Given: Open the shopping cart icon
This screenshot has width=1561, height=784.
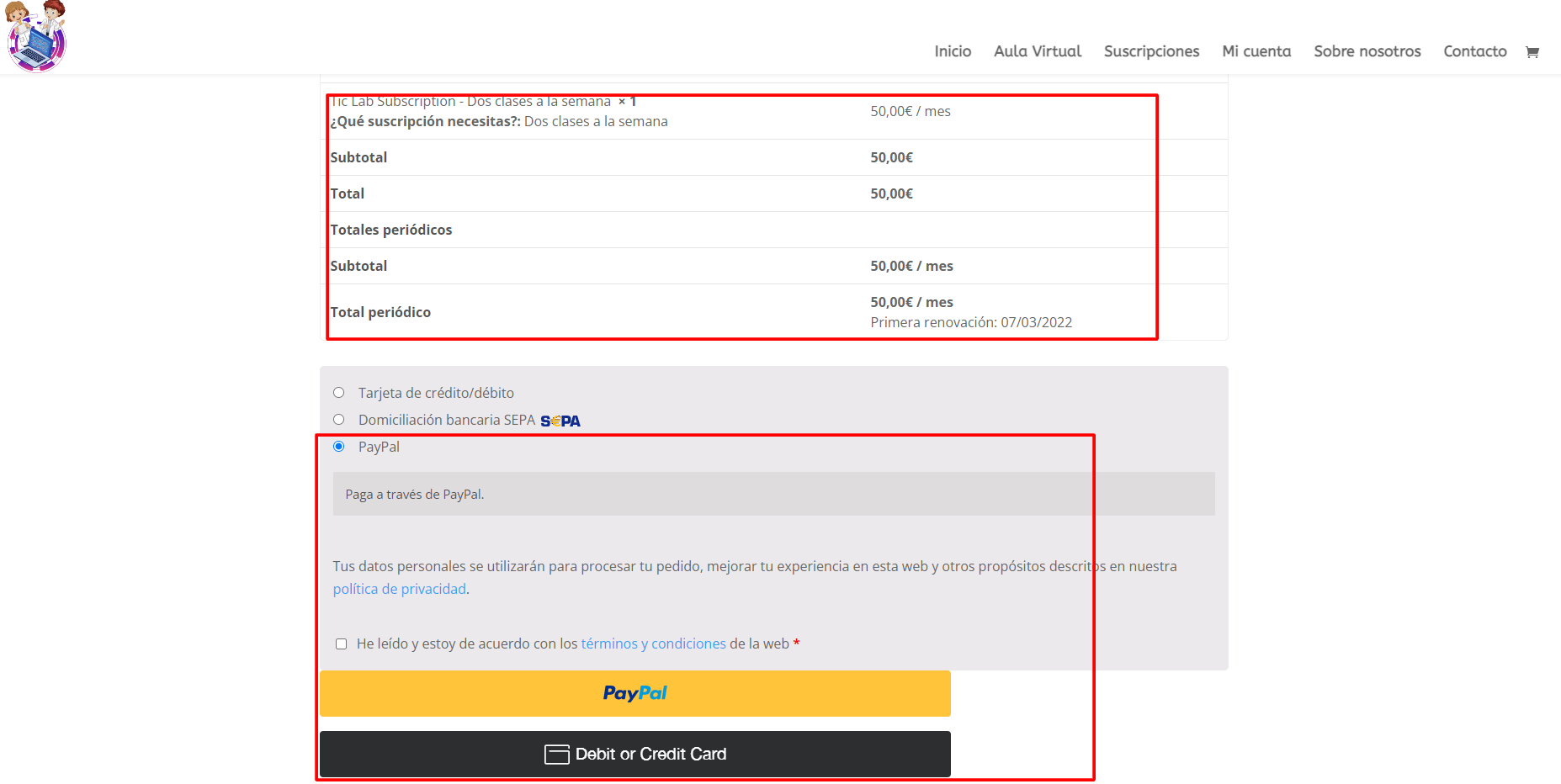Looking at the screenshot, I should pyautogui.click(x=1532, y=52).
